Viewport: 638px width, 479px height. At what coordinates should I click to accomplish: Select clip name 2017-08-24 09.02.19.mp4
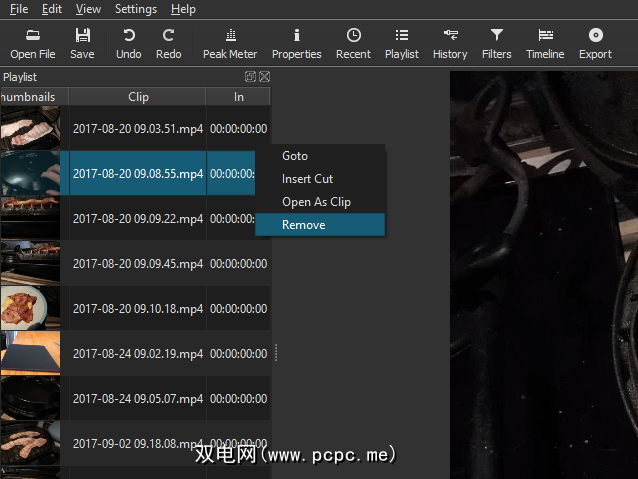(138, 353)
